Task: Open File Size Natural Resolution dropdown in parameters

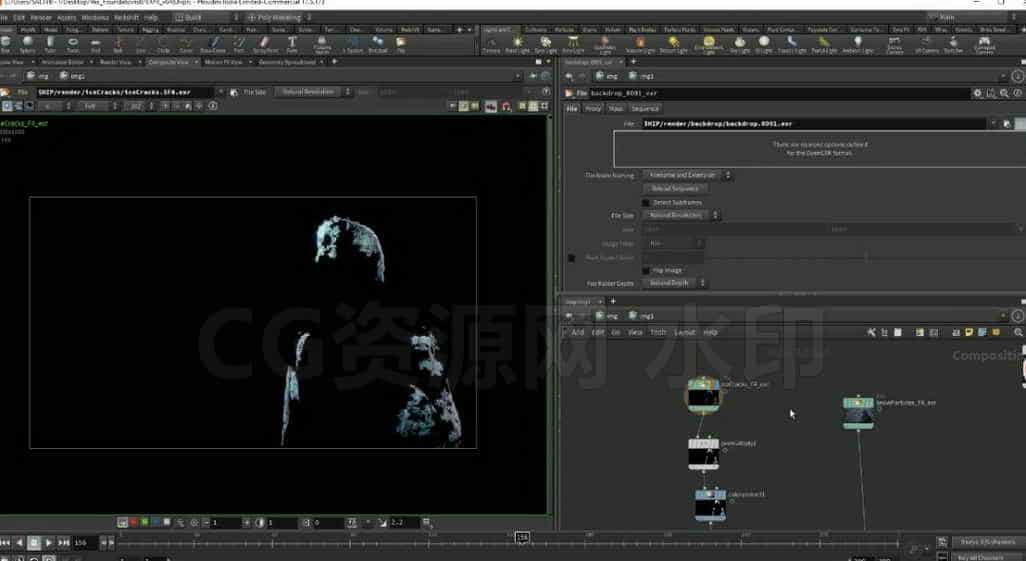Action: click(x=681, y=215)
